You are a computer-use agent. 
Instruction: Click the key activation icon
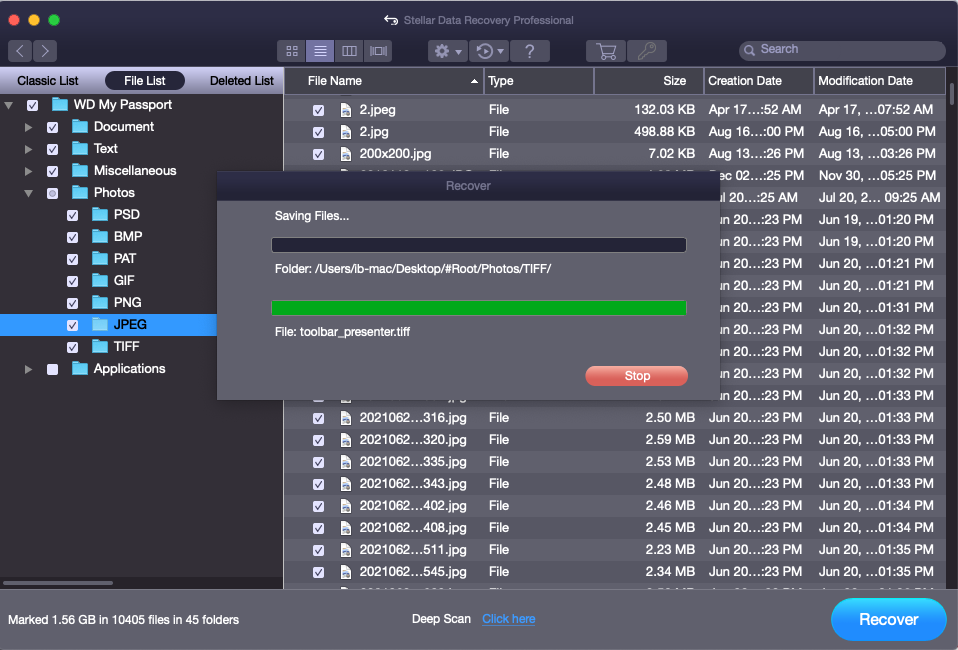tap(646, 51)
